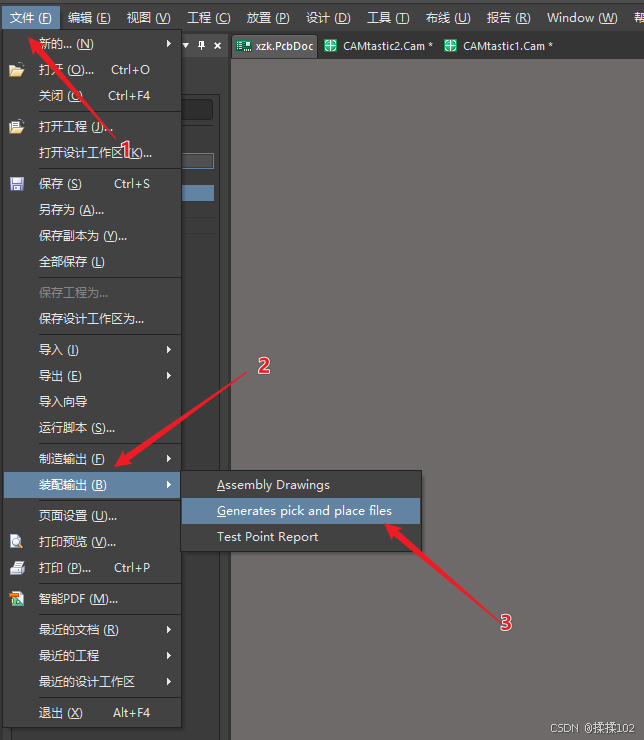Viewport: 644px width, 740px height.
Task: Choose 退出 (X) Alt+F4
Action: coord(92,713)
